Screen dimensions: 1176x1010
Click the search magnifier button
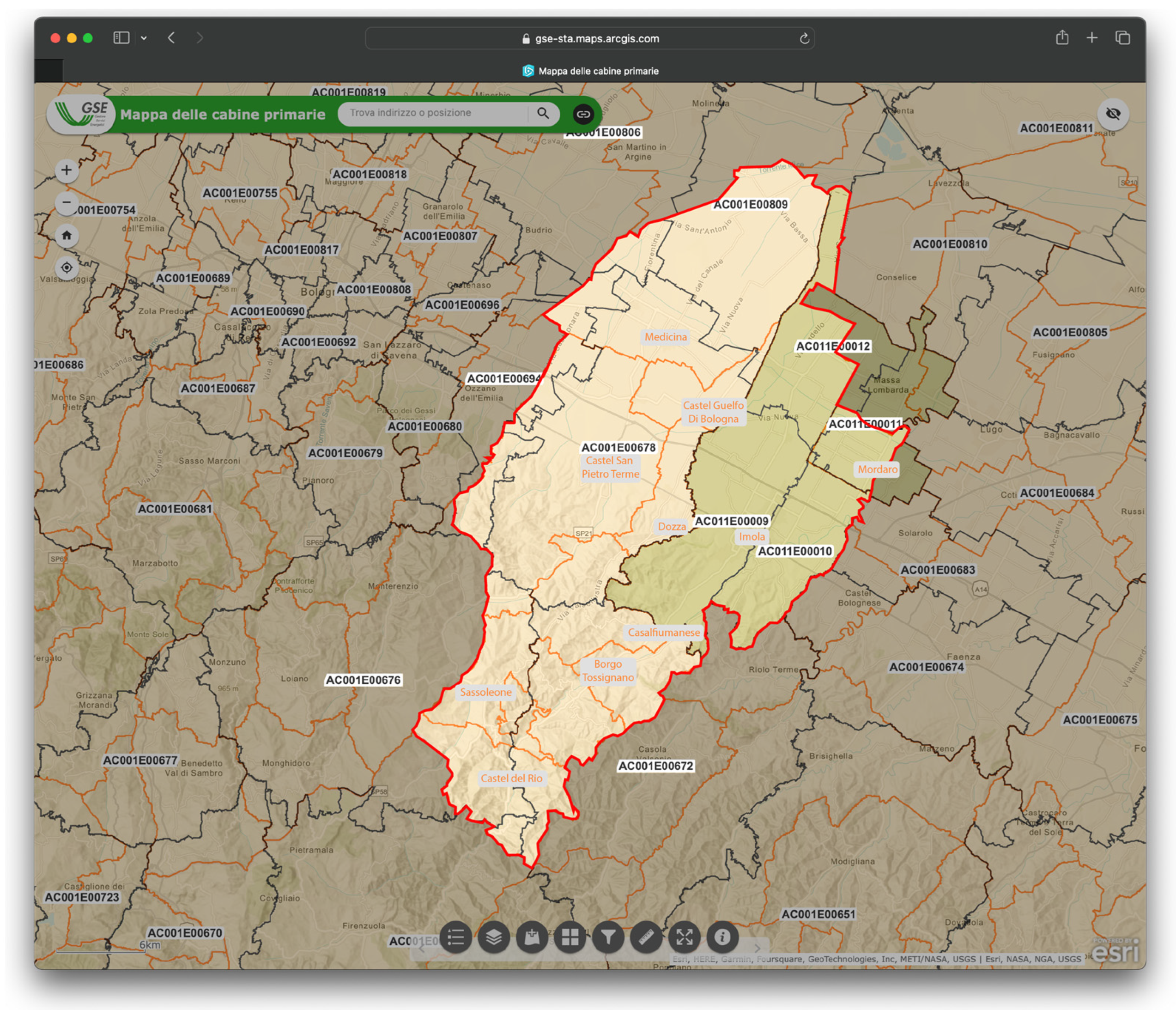click(543, 113)
